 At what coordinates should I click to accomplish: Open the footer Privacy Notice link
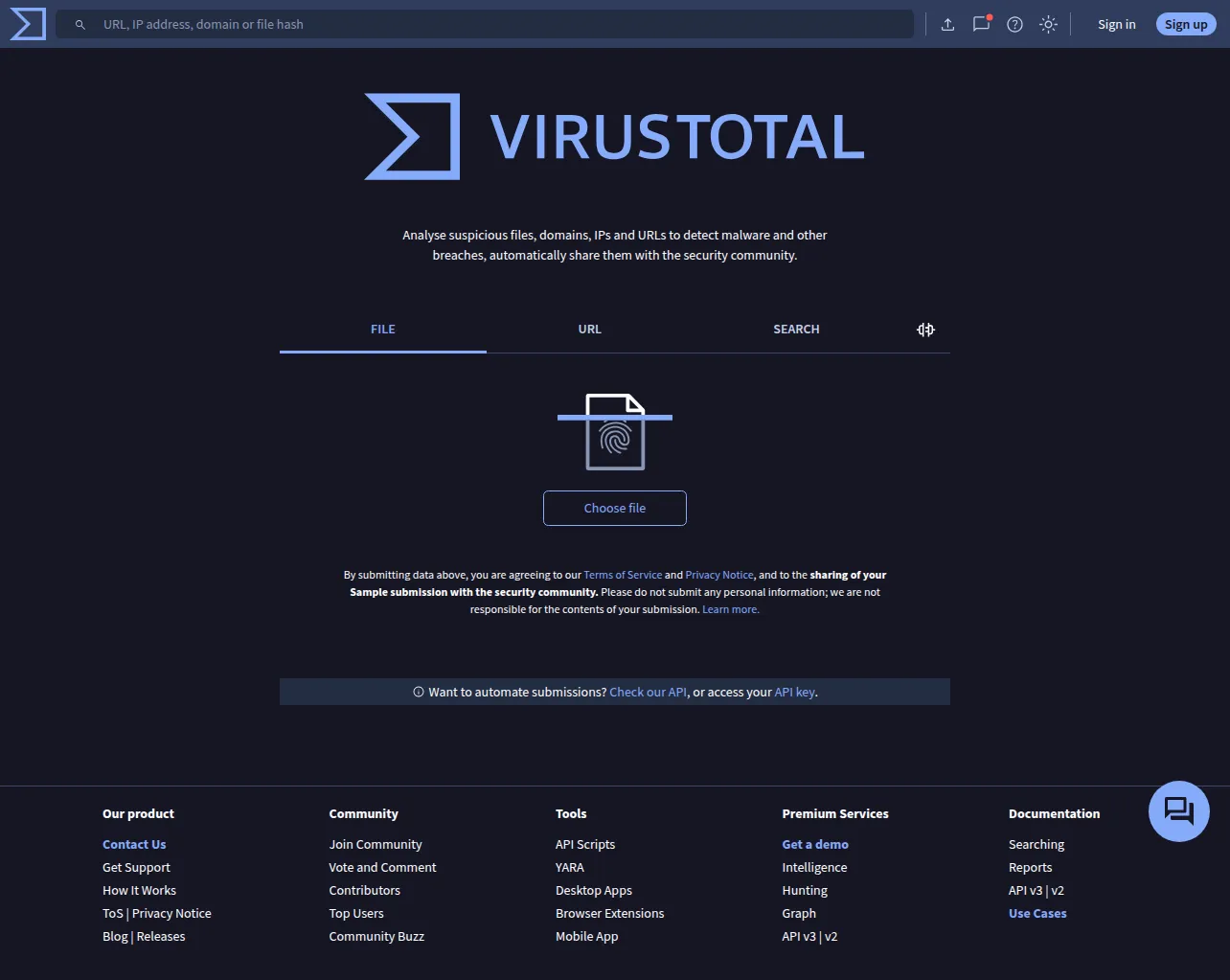tap(171, 914)
